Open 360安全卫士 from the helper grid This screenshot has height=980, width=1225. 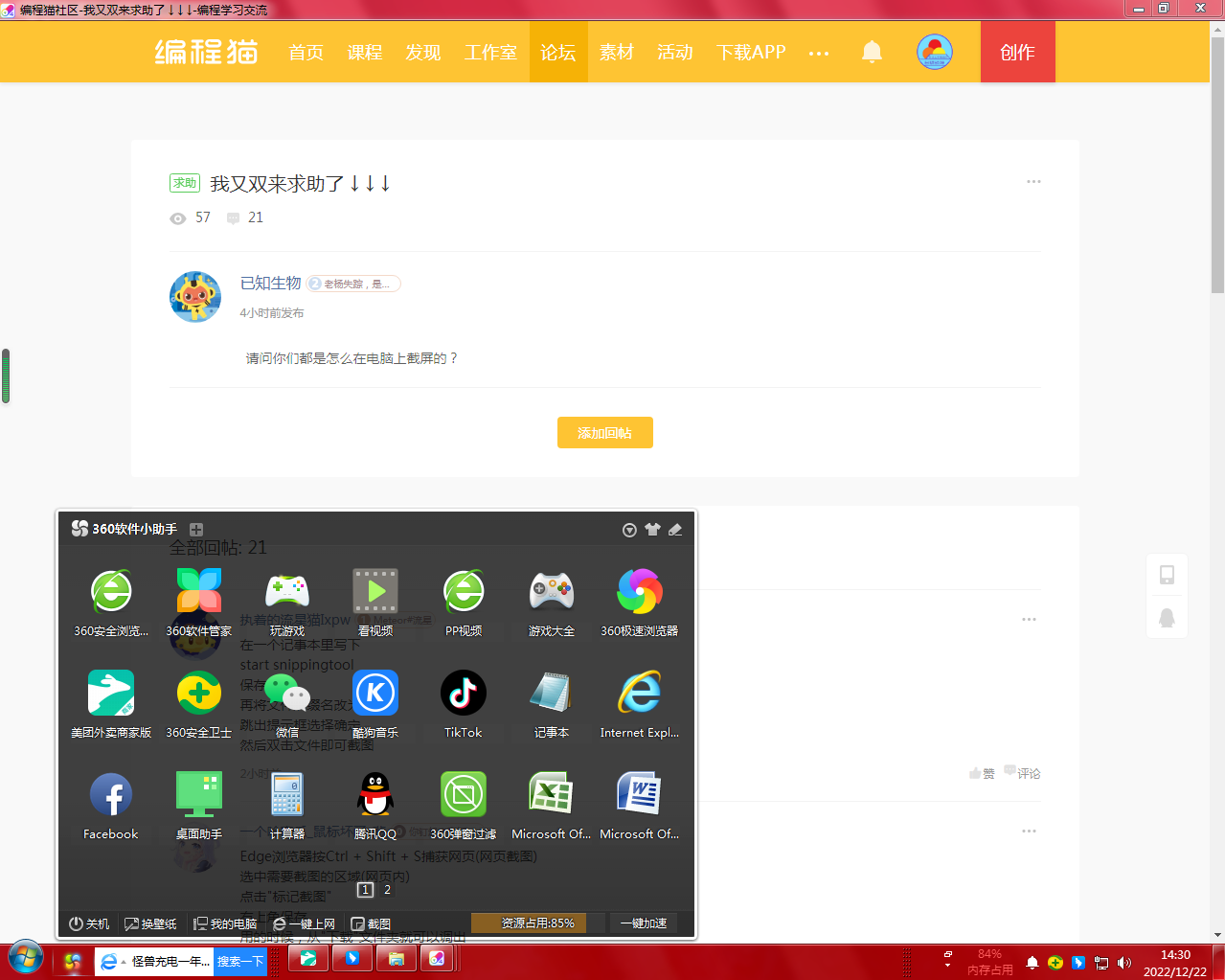pyautogui.click(x=199, y=703)
